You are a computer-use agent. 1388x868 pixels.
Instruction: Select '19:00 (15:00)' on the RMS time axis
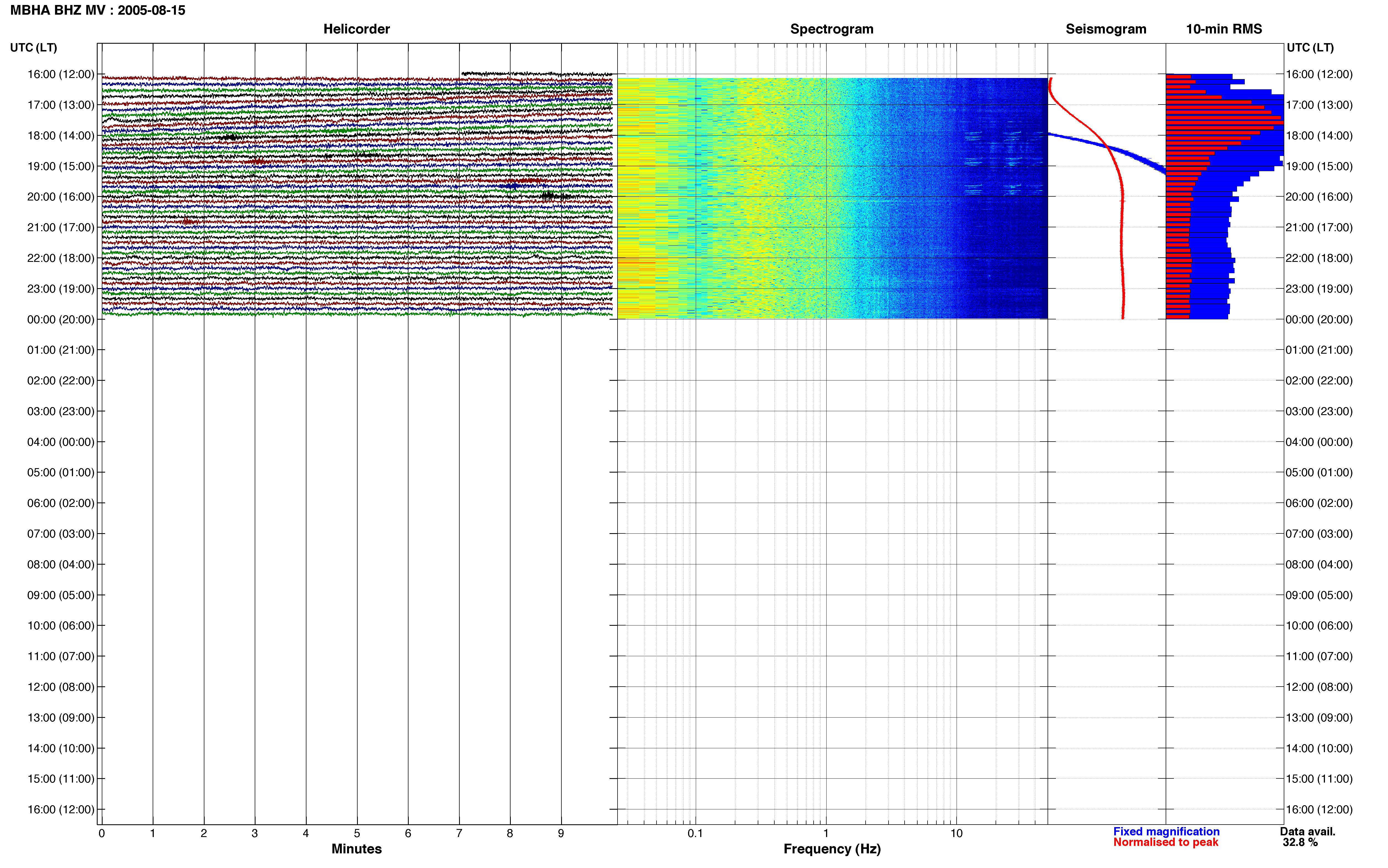[1319, 166]
